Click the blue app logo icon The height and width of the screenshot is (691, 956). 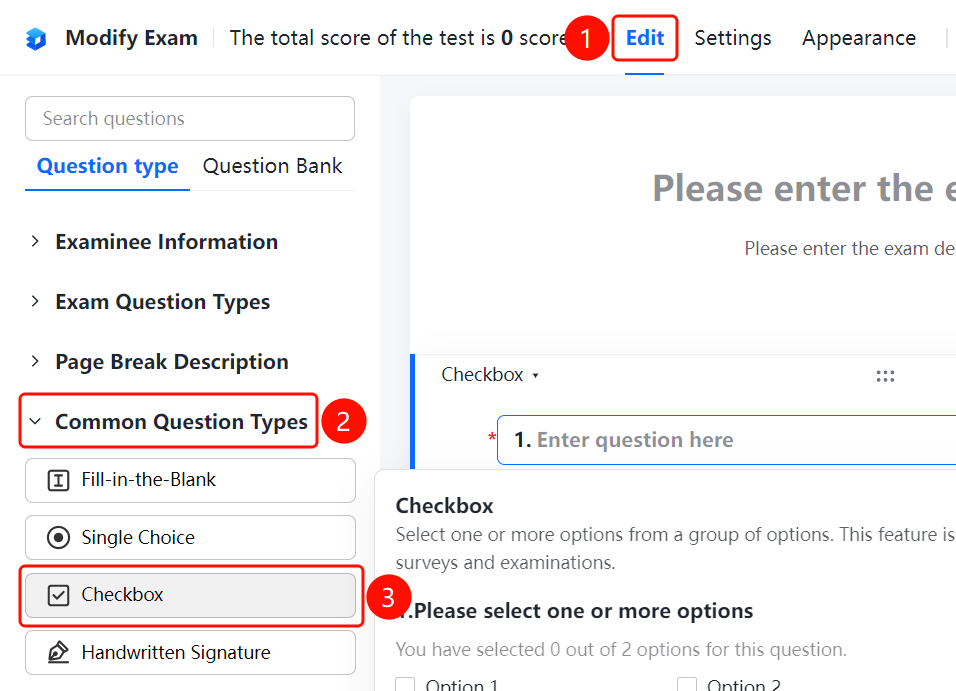36,38
